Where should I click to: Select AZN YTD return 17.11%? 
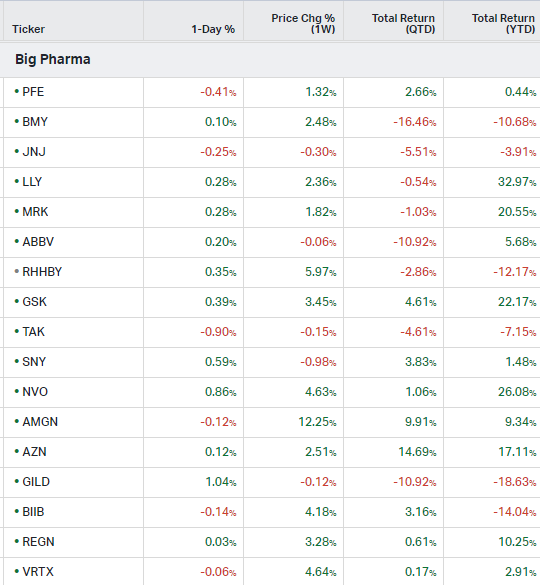point(517,452)
